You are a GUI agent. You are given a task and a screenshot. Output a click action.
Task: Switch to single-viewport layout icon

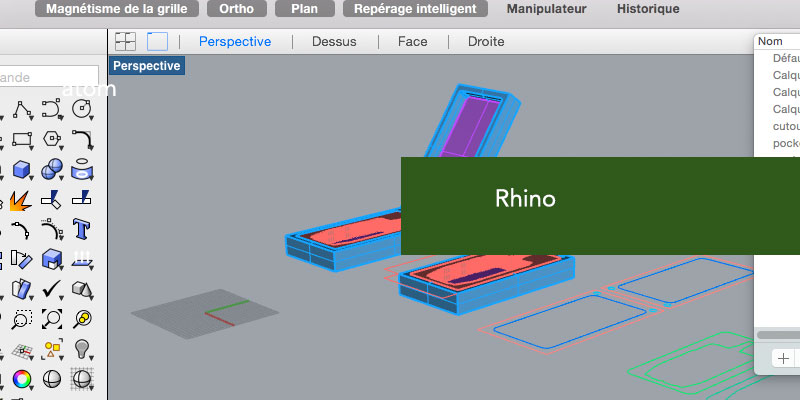(x=157, y=41)
